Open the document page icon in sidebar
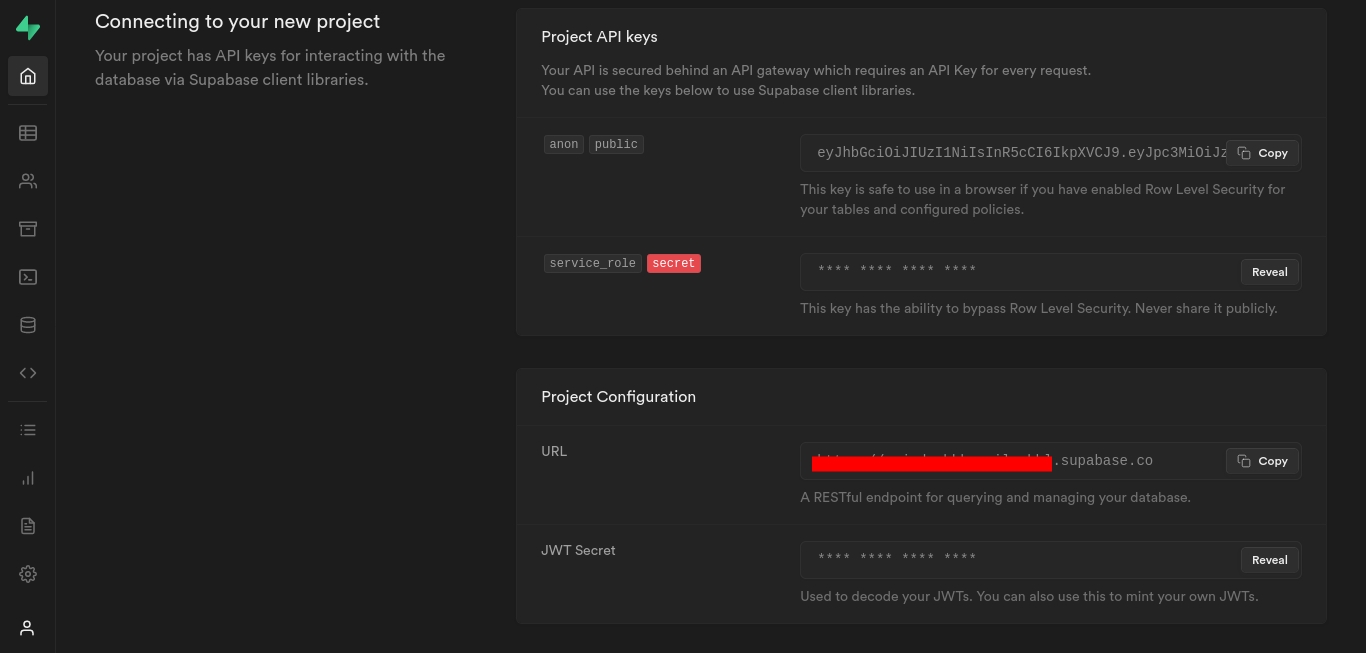Image resolution: width=1366 pixels, height=653 pixels. click(28, 526)
